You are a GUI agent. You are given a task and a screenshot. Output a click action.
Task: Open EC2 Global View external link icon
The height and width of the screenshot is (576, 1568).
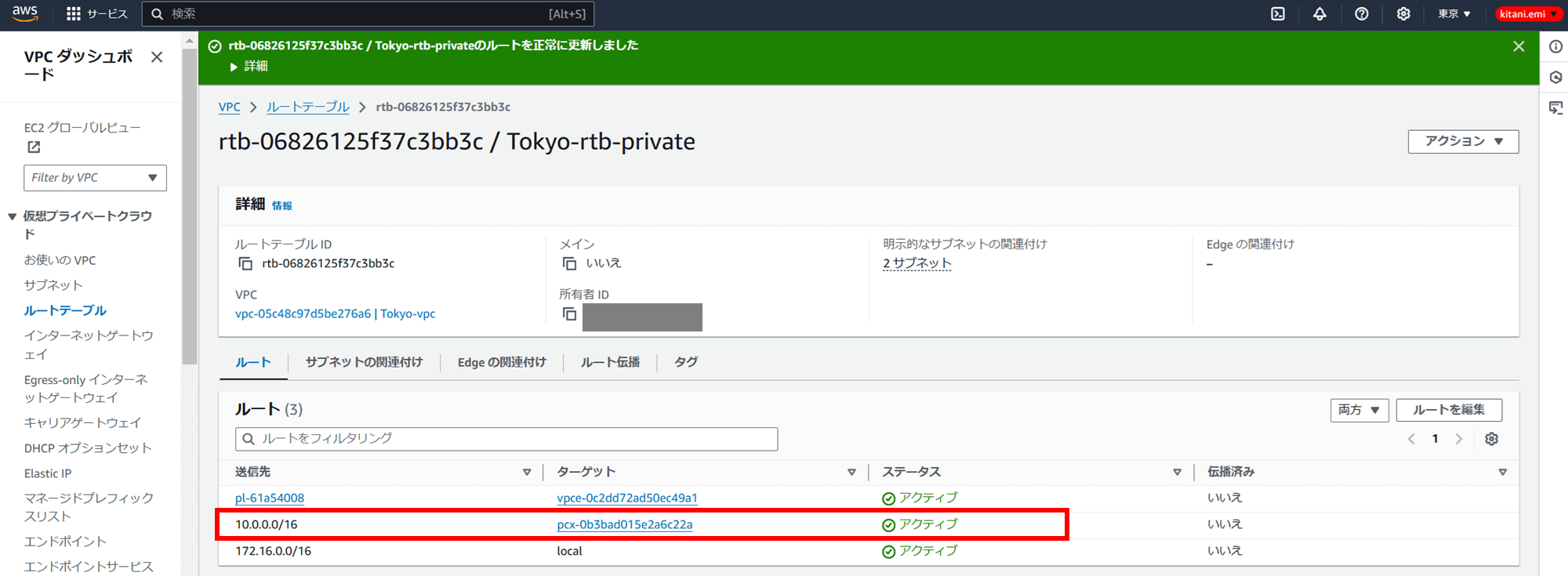pos(34,147)
